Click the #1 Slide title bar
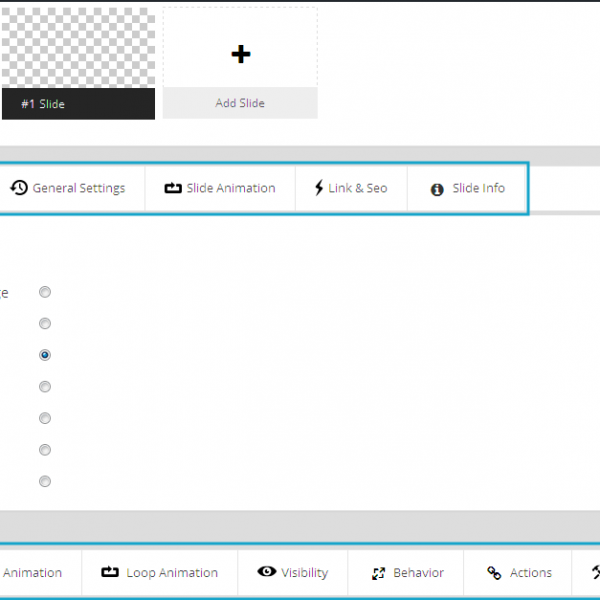Viewport: 600px width, 600px height. [x=78, y=104]
